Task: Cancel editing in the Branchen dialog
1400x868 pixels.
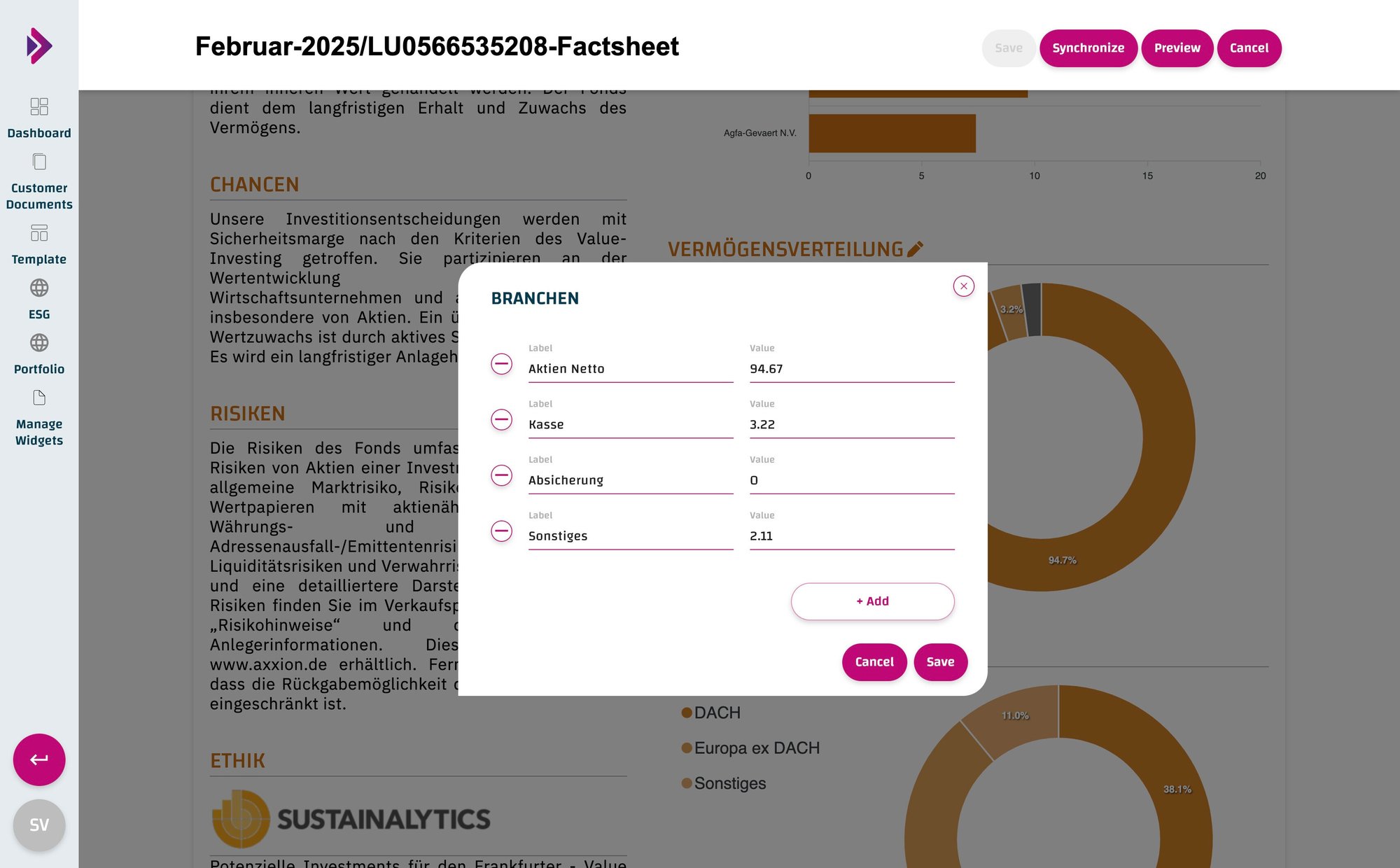Action: [x=874, y=661]
